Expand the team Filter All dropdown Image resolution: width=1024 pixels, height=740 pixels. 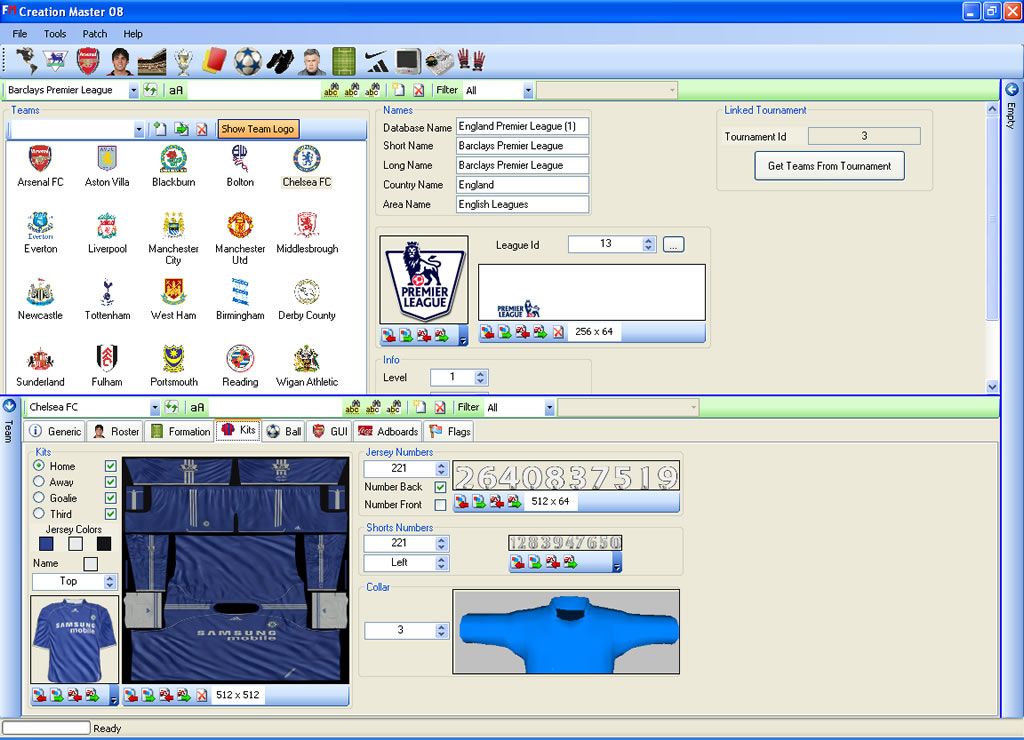pyautogui.click(x=549, y=408)
